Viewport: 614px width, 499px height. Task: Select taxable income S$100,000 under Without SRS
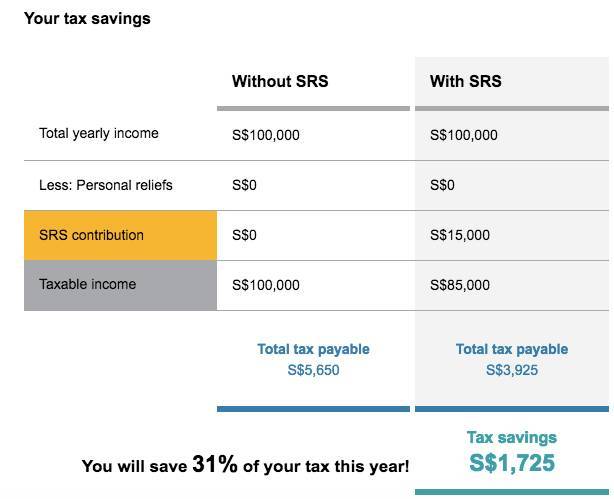266,285
